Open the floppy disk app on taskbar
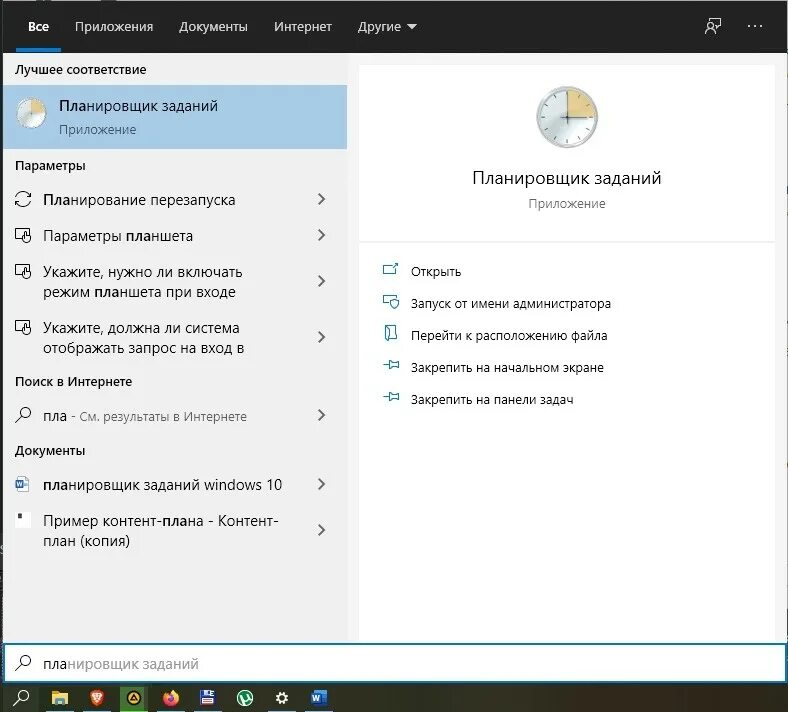The image size is (788, 712). [x=208, y=698]
